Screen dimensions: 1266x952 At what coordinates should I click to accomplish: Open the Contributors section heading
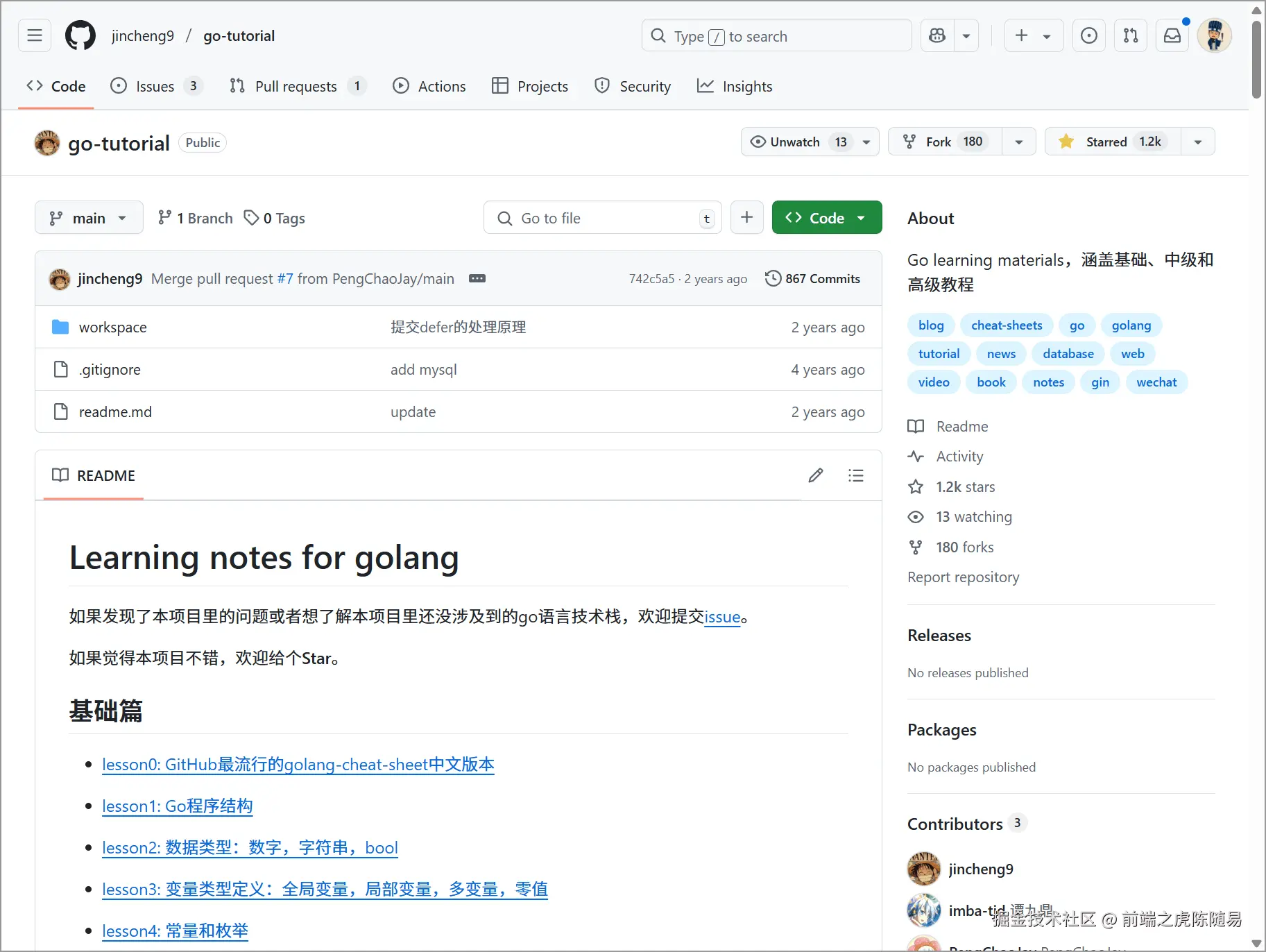tap(955, 824)
